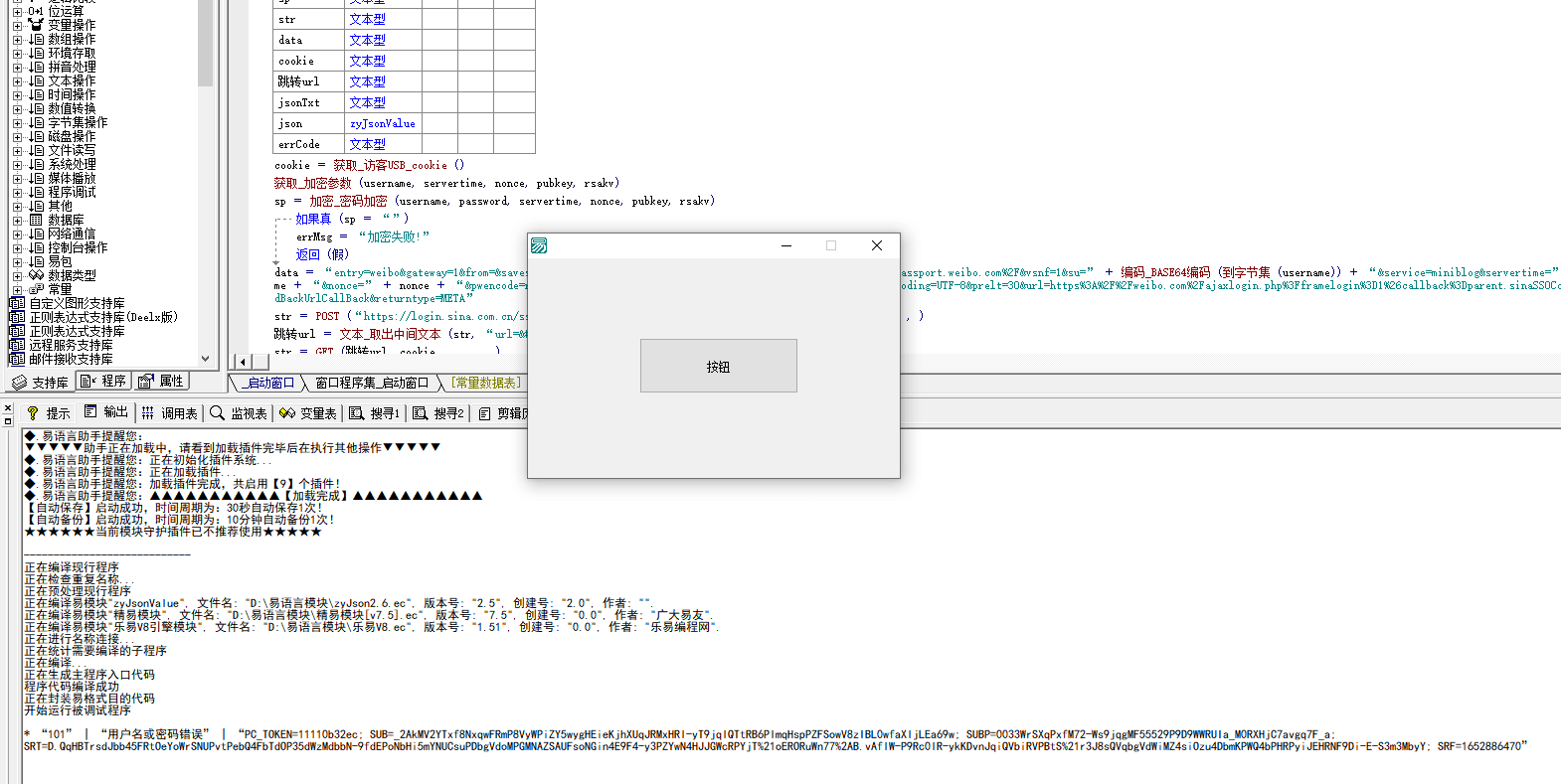Select the 程序调试 tree item
The height and width of the screenshot is (784, 1561).
(72, 192)
